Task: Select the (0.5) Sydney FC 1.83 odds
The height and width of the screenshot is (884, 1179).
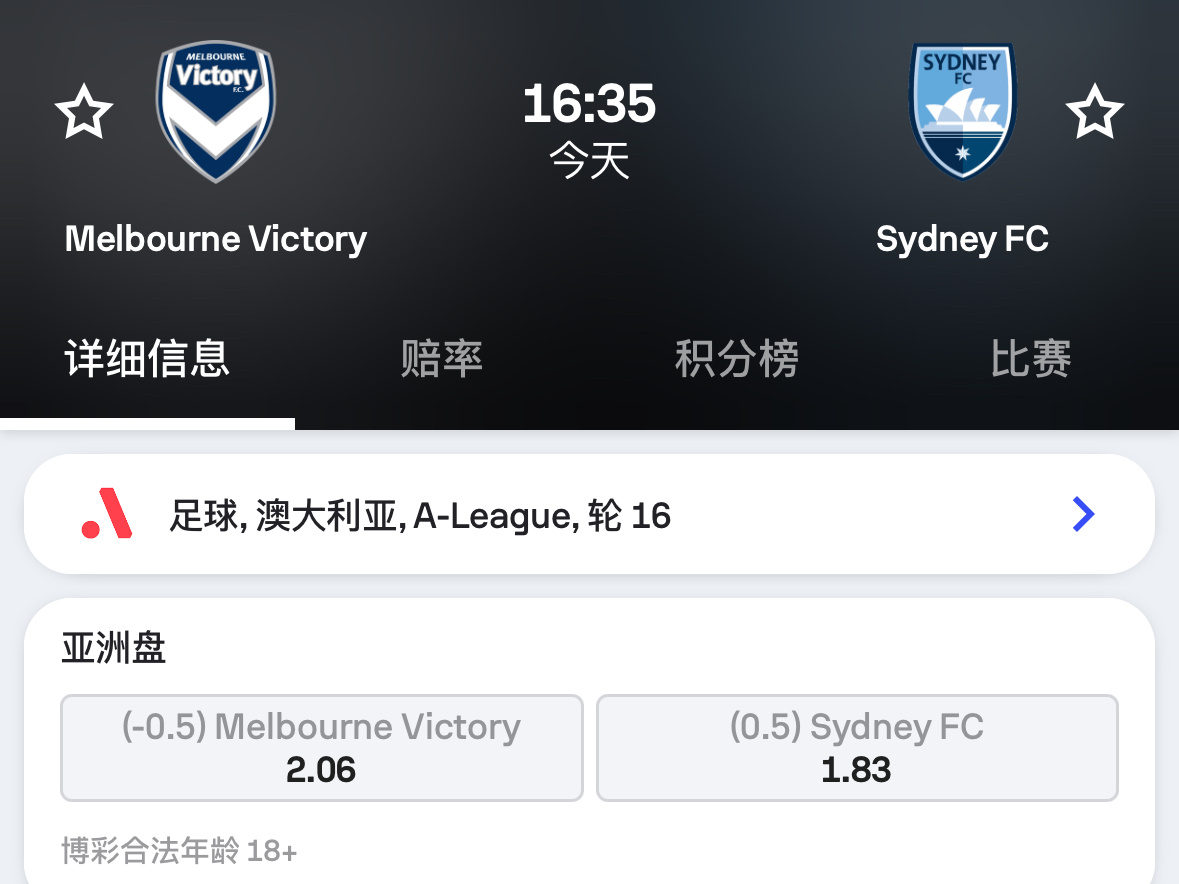Action: coord(857,748)
